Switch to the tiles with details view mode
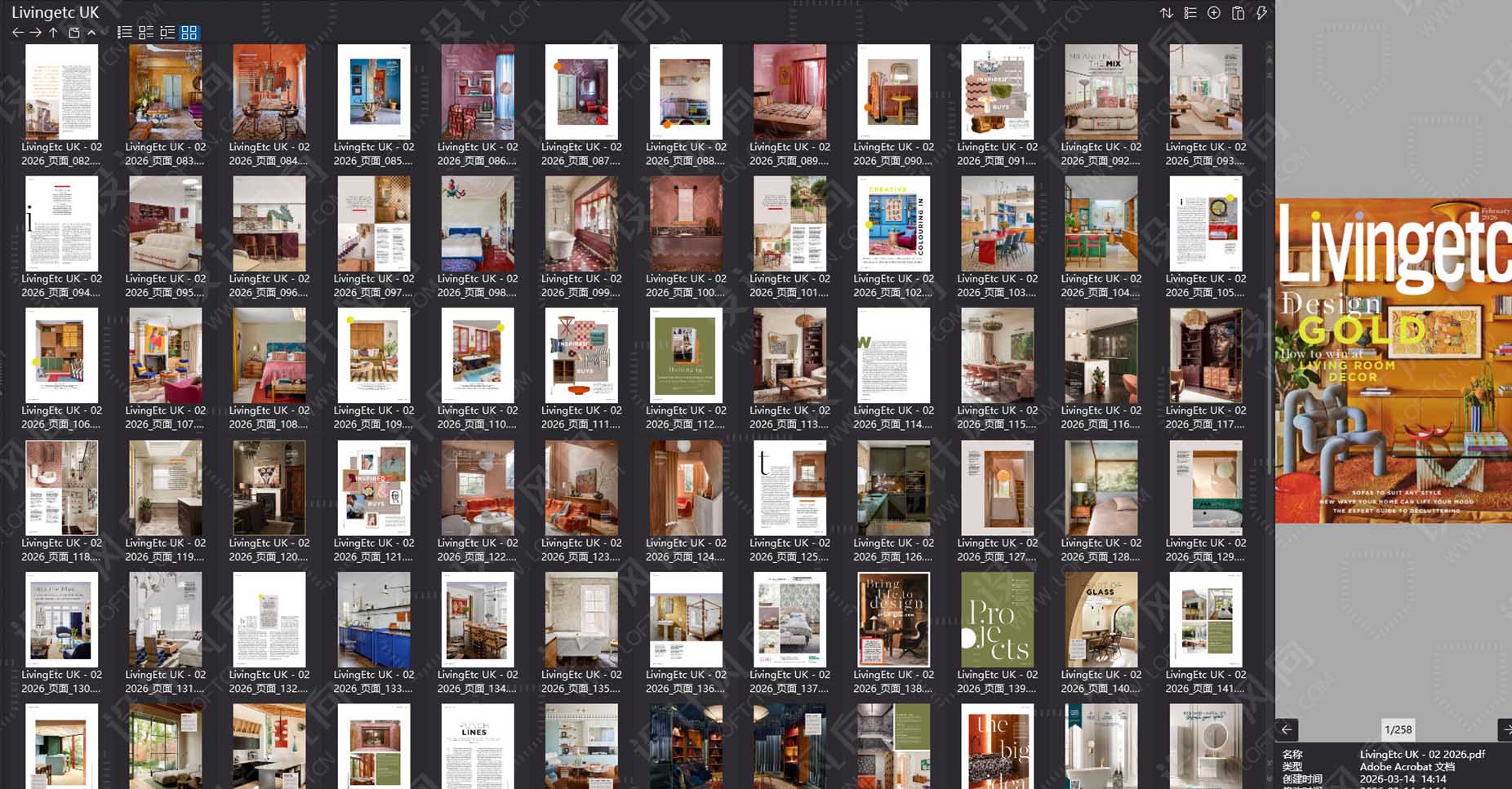The image size is (1512, 789). [x=146, y=33]
